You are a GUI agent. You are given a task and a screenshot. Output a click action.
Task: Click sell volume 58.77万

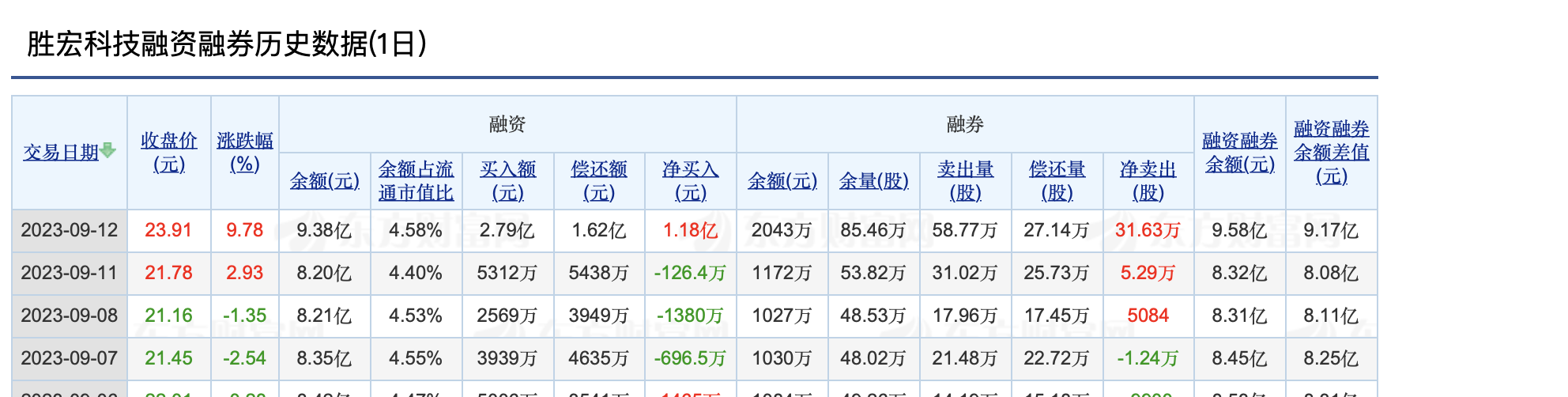pos(966,230)
